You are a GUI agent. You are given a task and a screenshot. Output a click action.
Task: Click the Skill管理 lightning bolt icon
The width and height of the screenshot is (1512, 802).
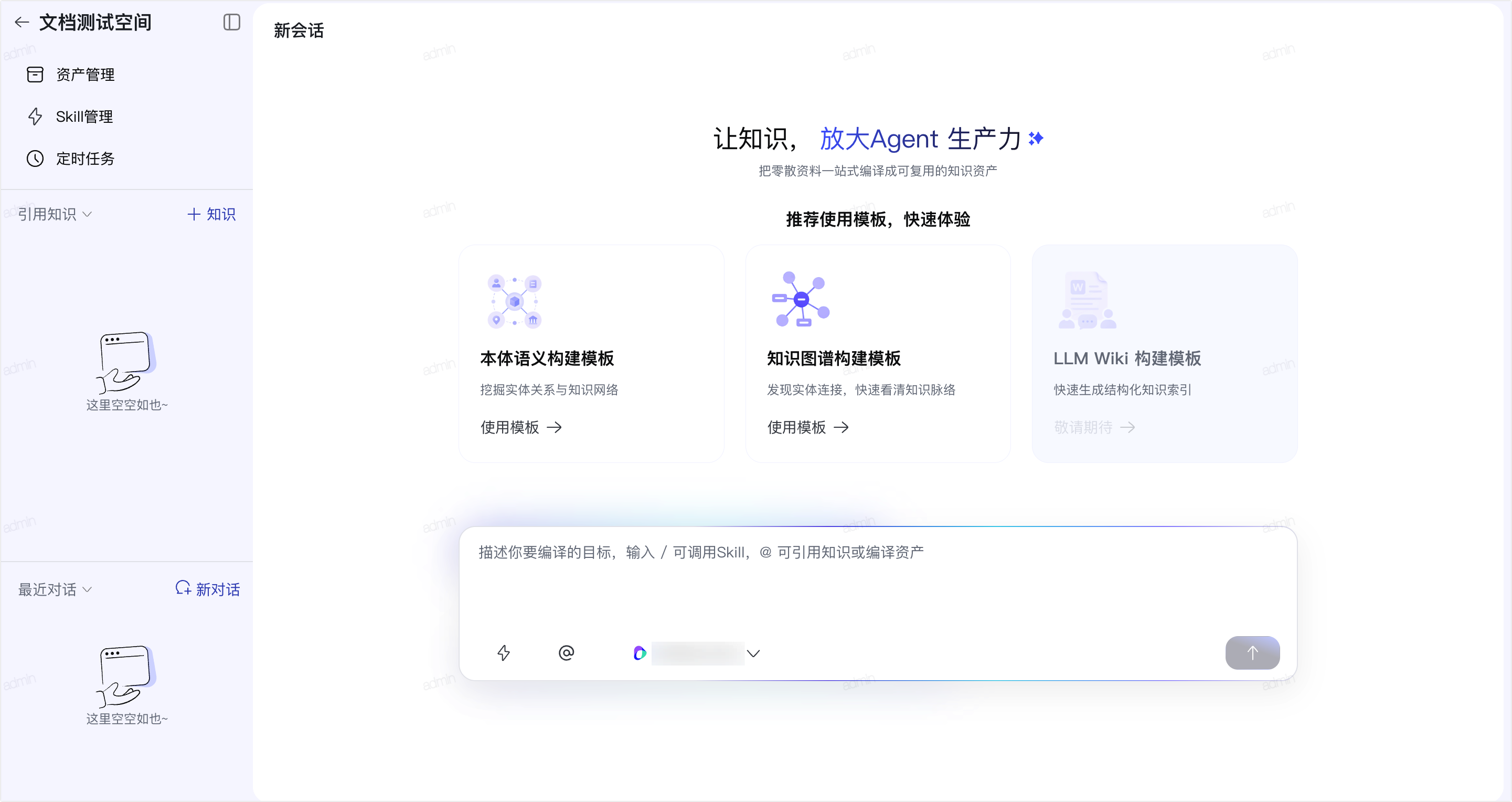tap(35, 116)
